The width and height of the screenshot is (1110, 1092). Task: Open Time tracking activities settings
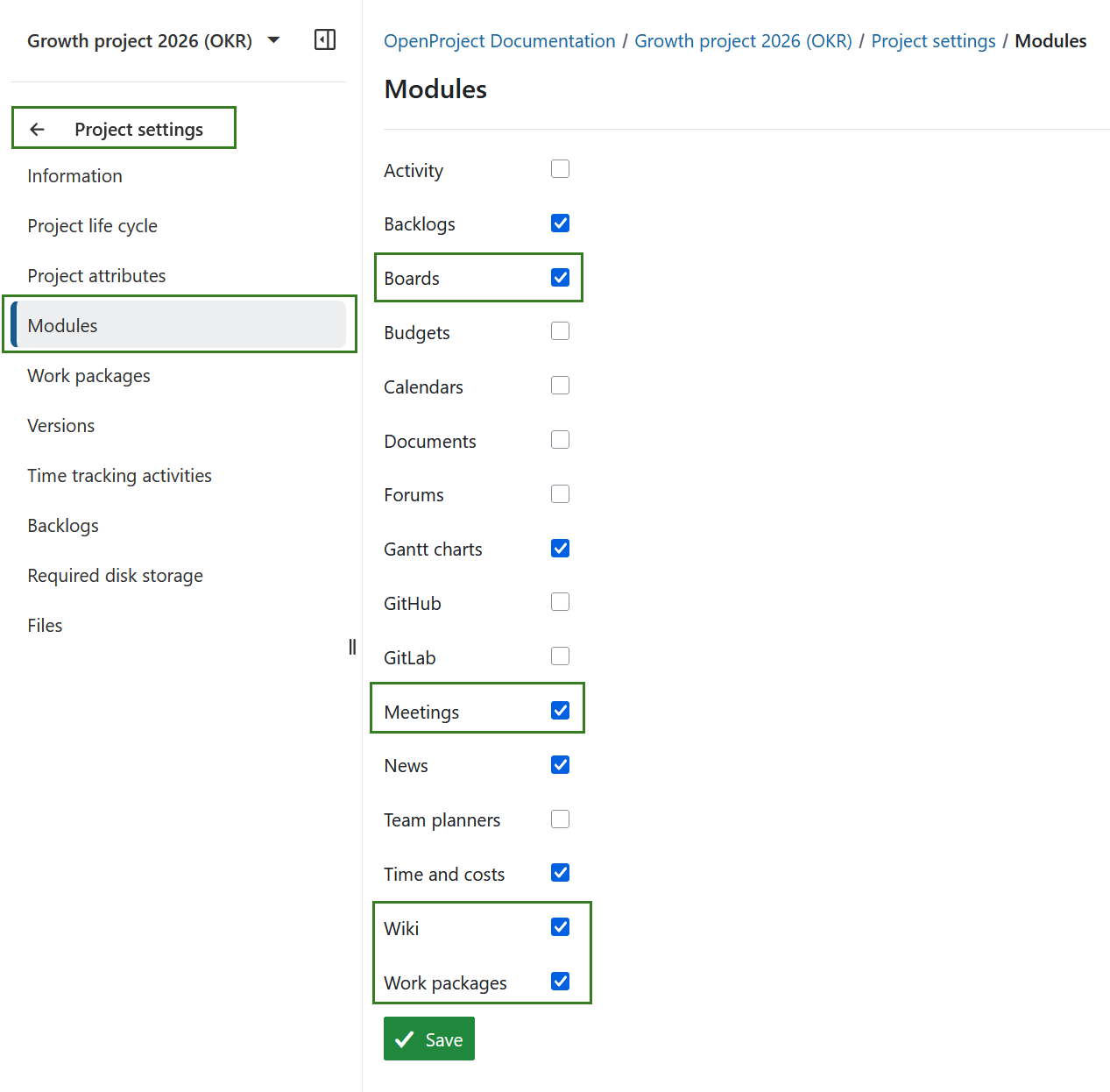119,475
